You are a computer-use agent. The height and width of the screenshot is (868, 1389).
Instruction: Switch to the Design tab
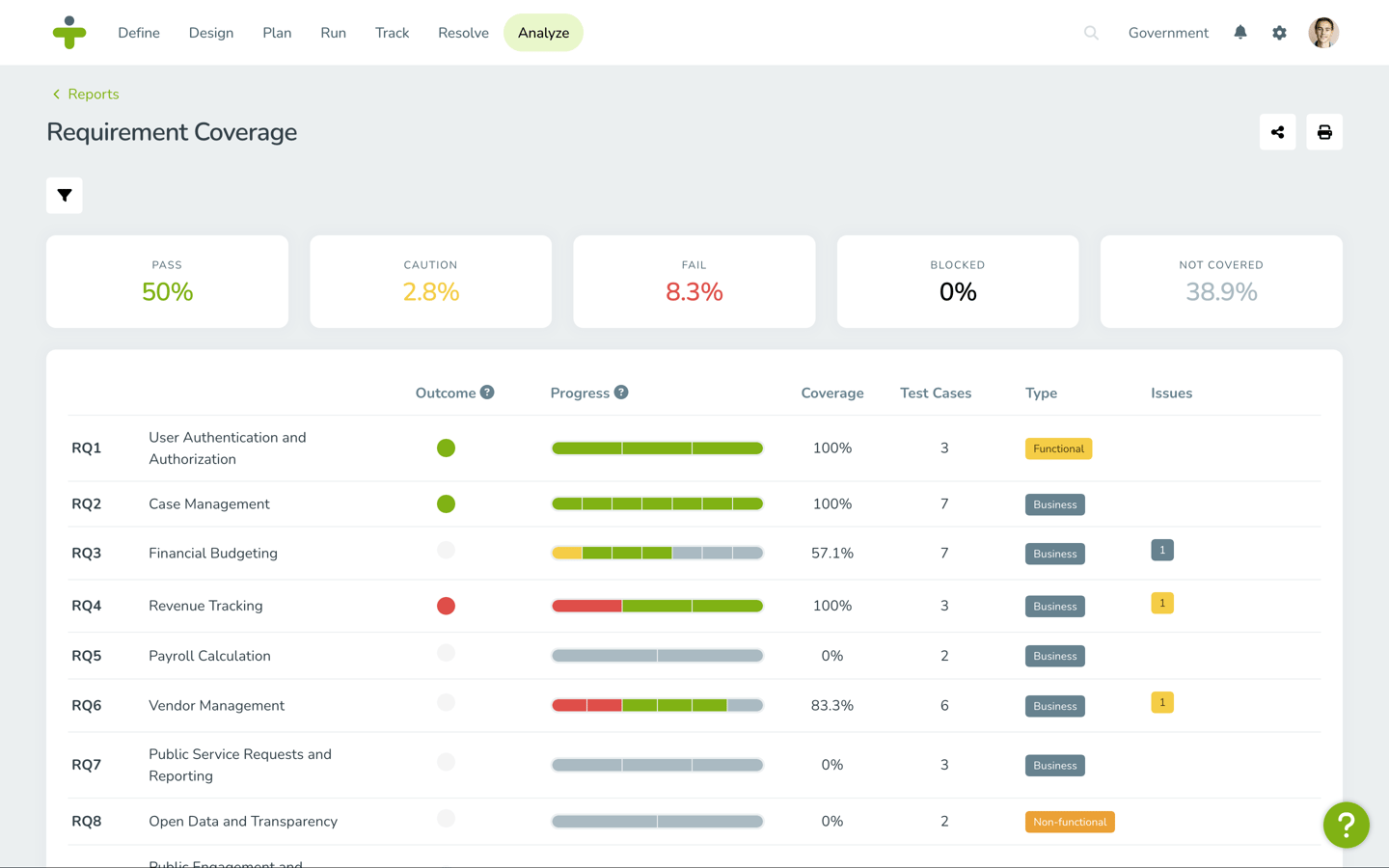tap(211, 33)
